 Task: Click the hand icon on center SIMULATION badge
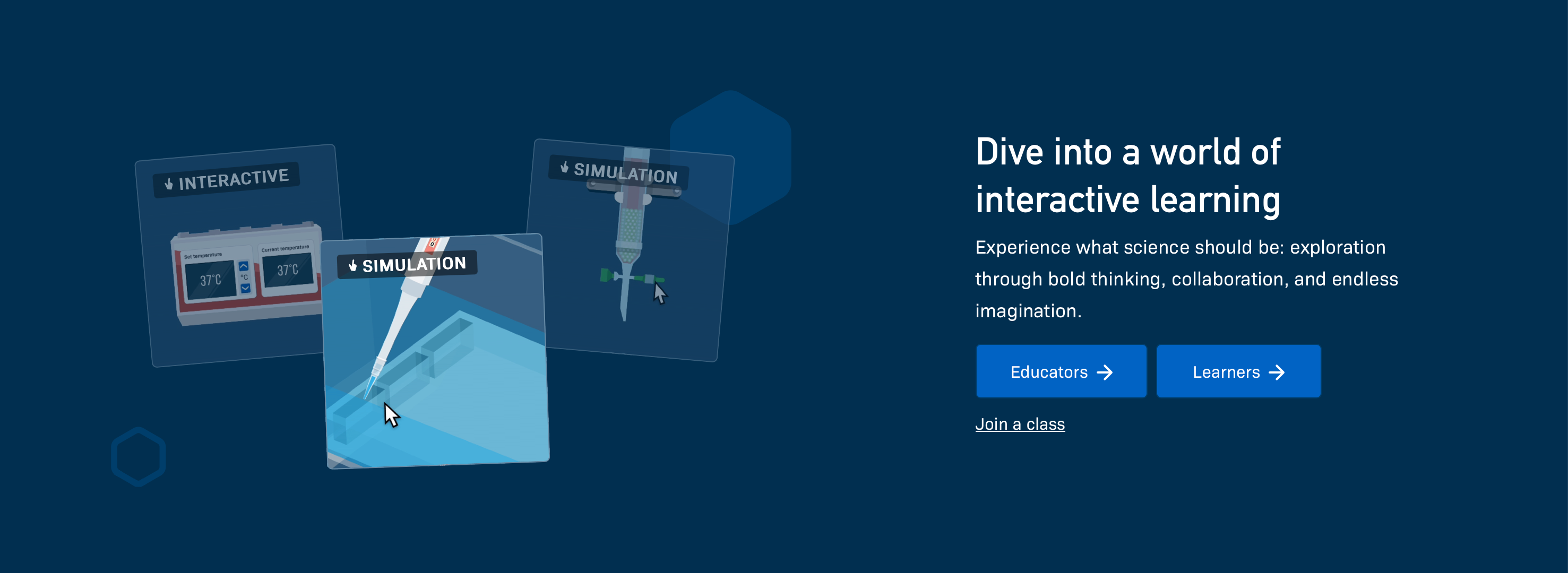point(352,266)
